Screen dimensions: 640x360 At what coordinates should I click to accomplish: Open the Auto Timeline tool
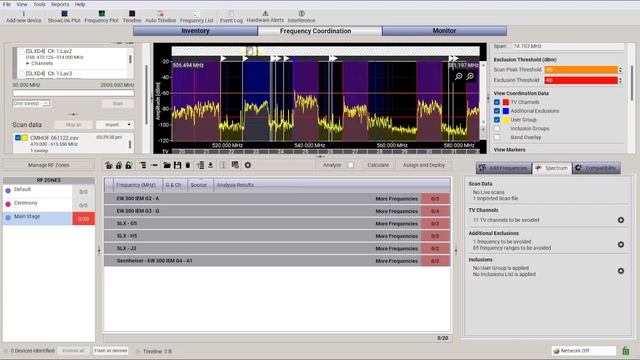click(160, 17)
